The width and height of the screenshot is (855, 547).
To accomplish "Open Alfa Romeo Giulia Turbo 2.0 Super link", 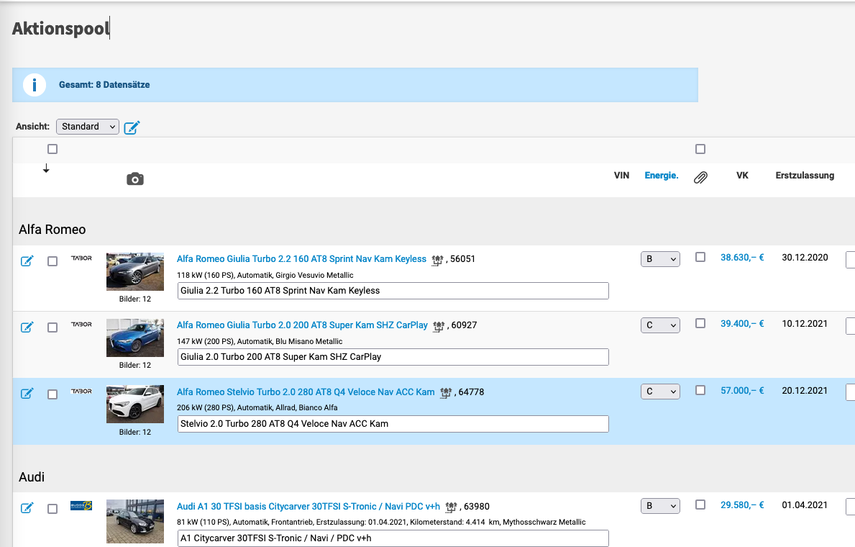I will (x=302, y=325).
